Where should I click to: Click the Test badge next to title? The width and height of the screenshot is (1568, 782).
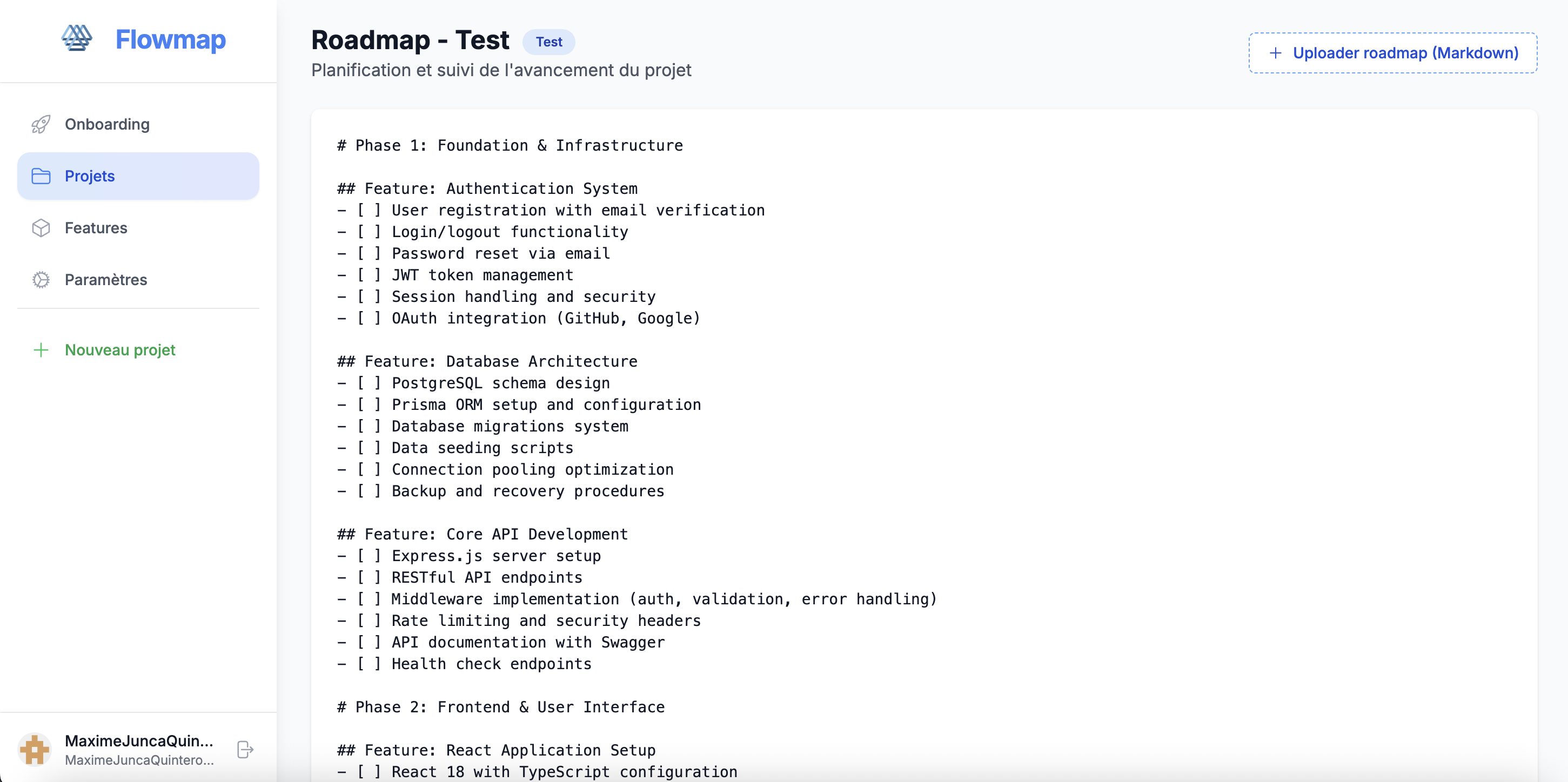coord(548,42)
